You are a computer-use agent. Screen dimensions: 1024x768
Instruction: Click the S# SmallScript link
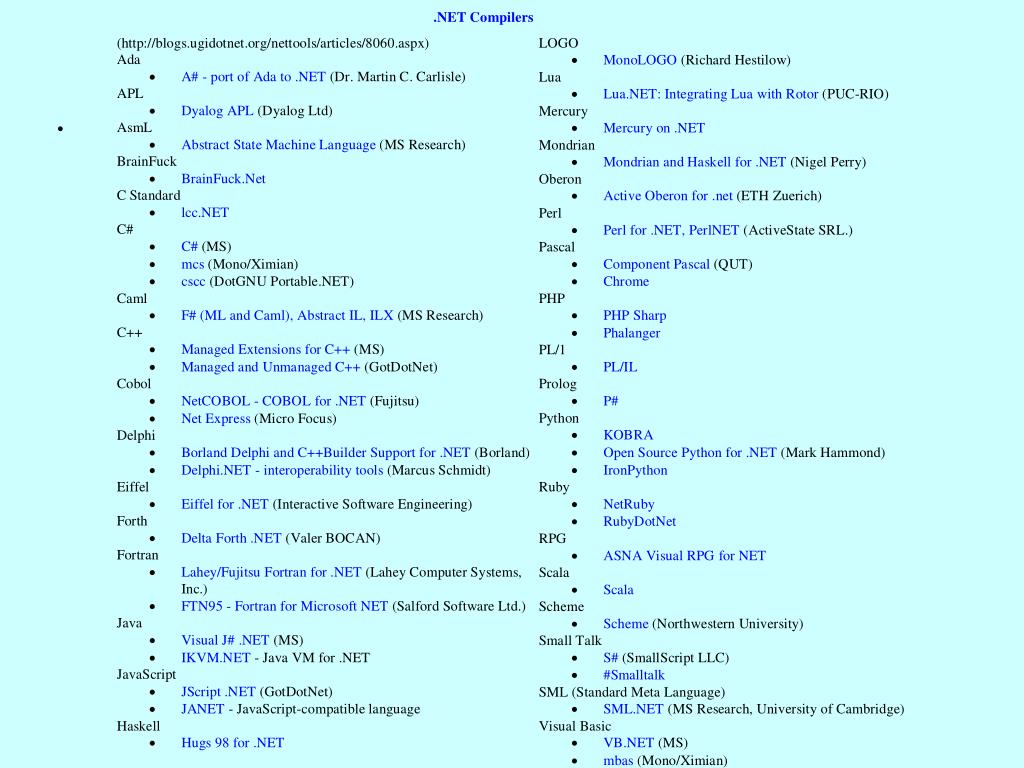click(611, 658)
